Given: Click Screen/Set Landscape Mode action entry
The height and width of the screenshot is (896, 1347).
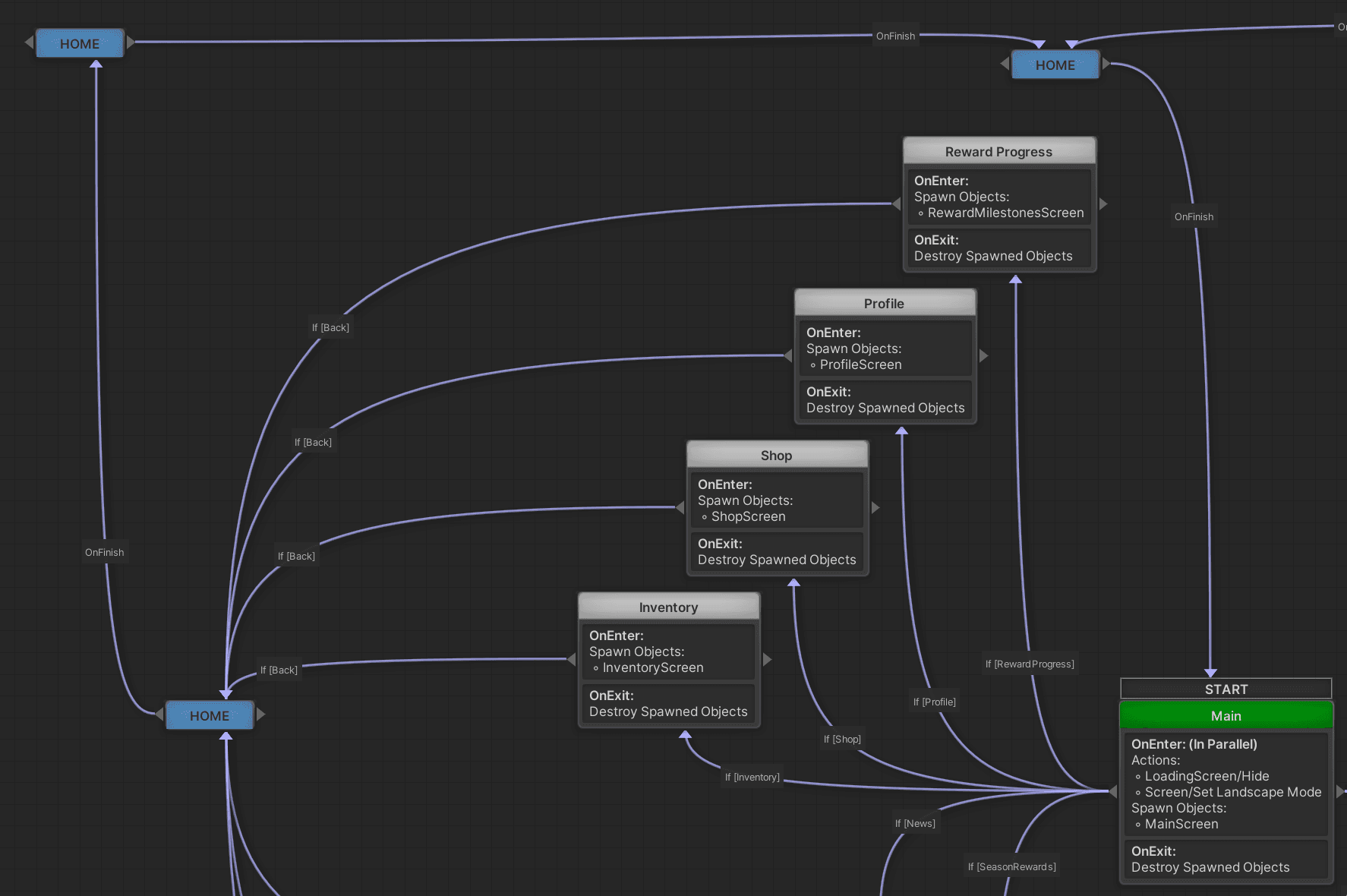Looking at the screenshot, I should pos(1228,792).
